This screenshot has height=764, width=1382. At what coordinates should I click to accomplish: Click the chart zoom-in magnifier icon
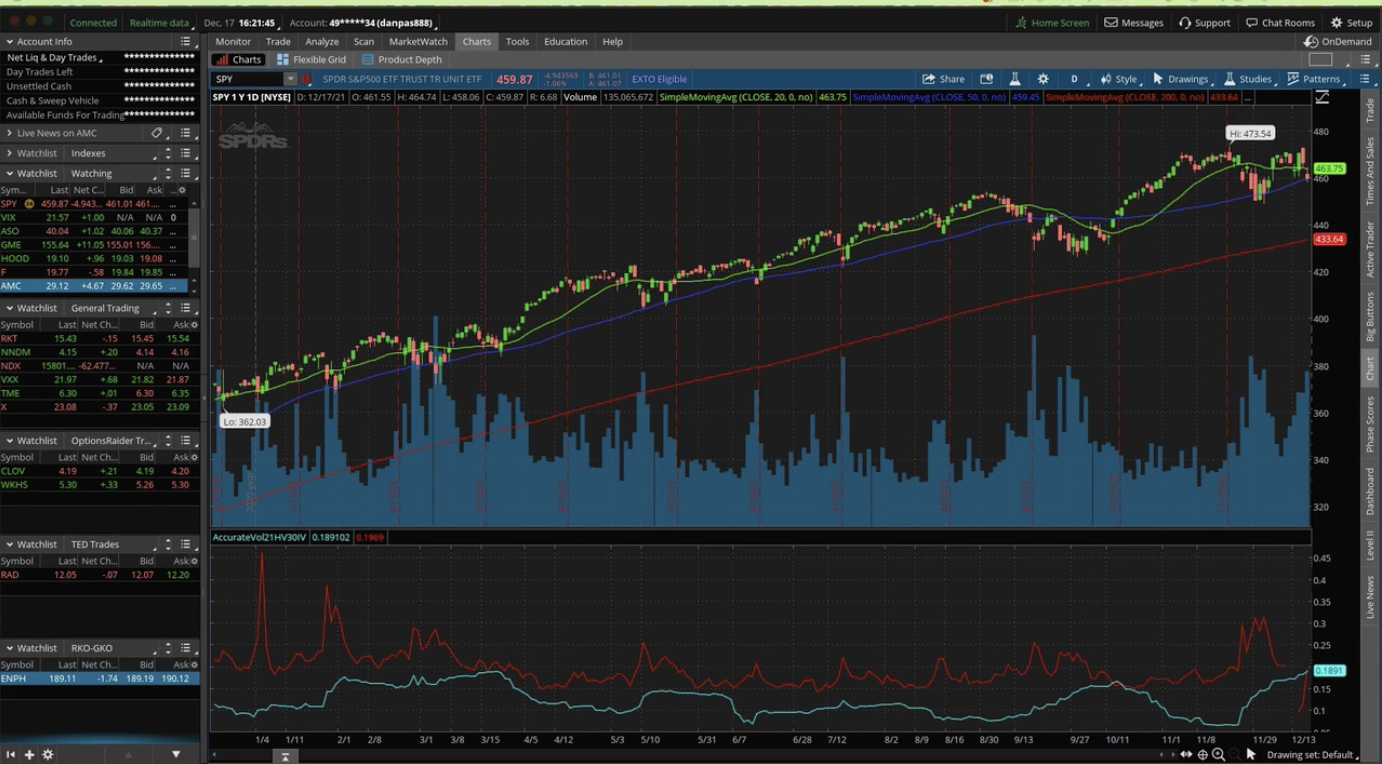pos(1218,755)
